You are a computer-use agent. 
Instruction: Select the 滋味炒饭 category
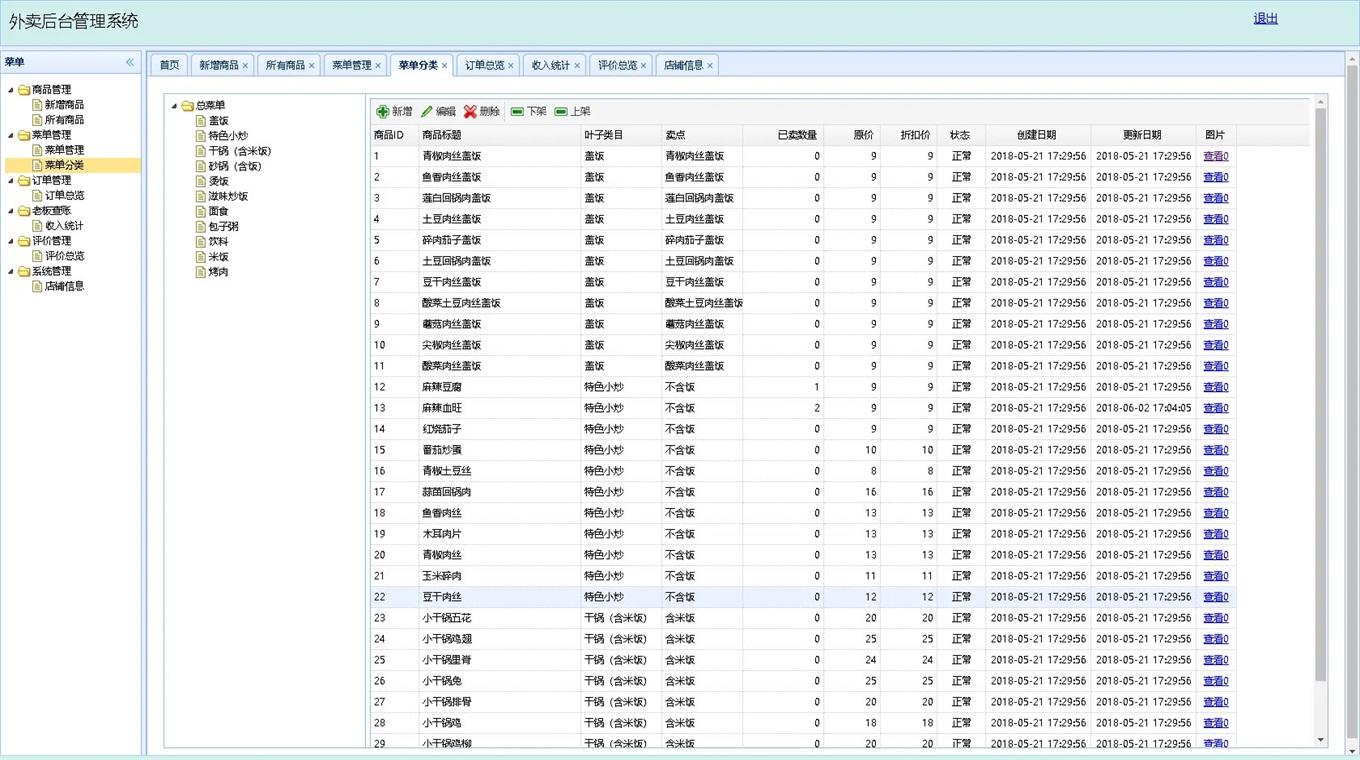tap(228, 196)
